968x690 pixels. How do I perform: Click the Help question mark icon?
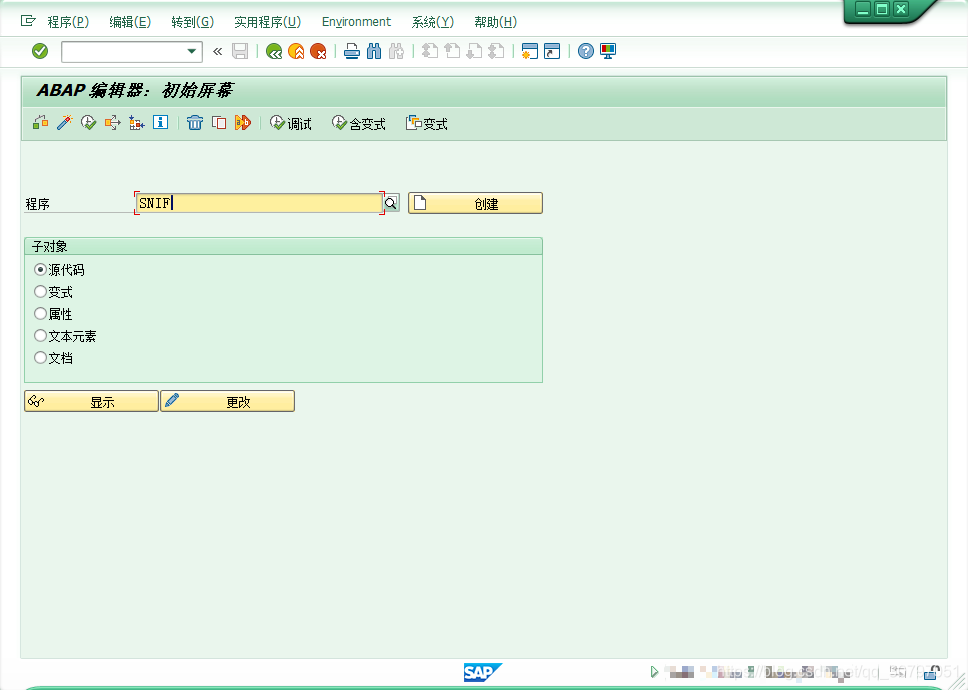coord(586,51)
